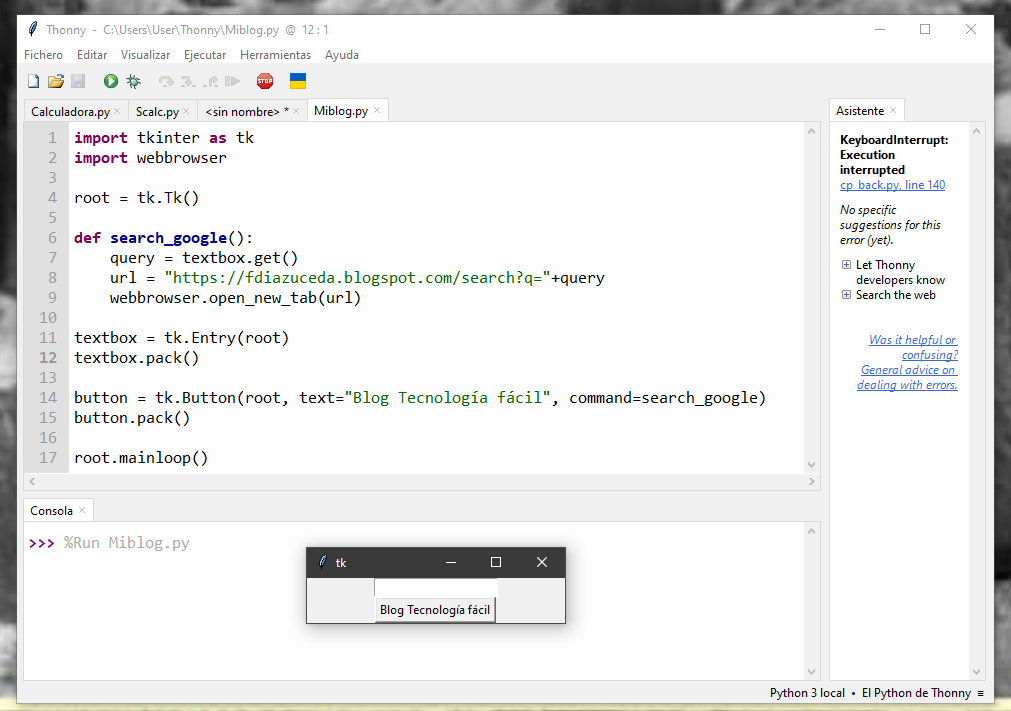Close the Scalc.py tab

pos(186,112)
